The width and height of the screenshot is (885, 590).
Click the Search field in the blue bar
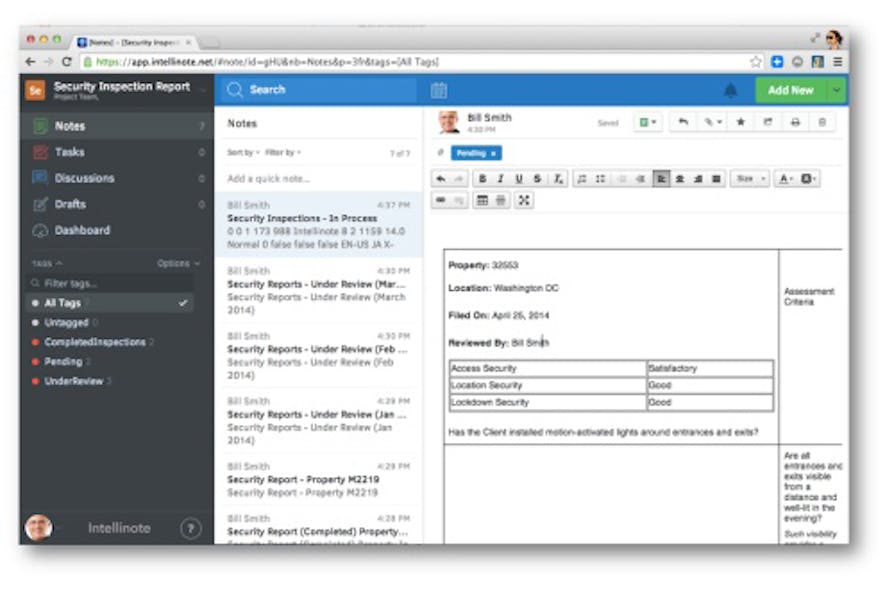coord(316,90)
